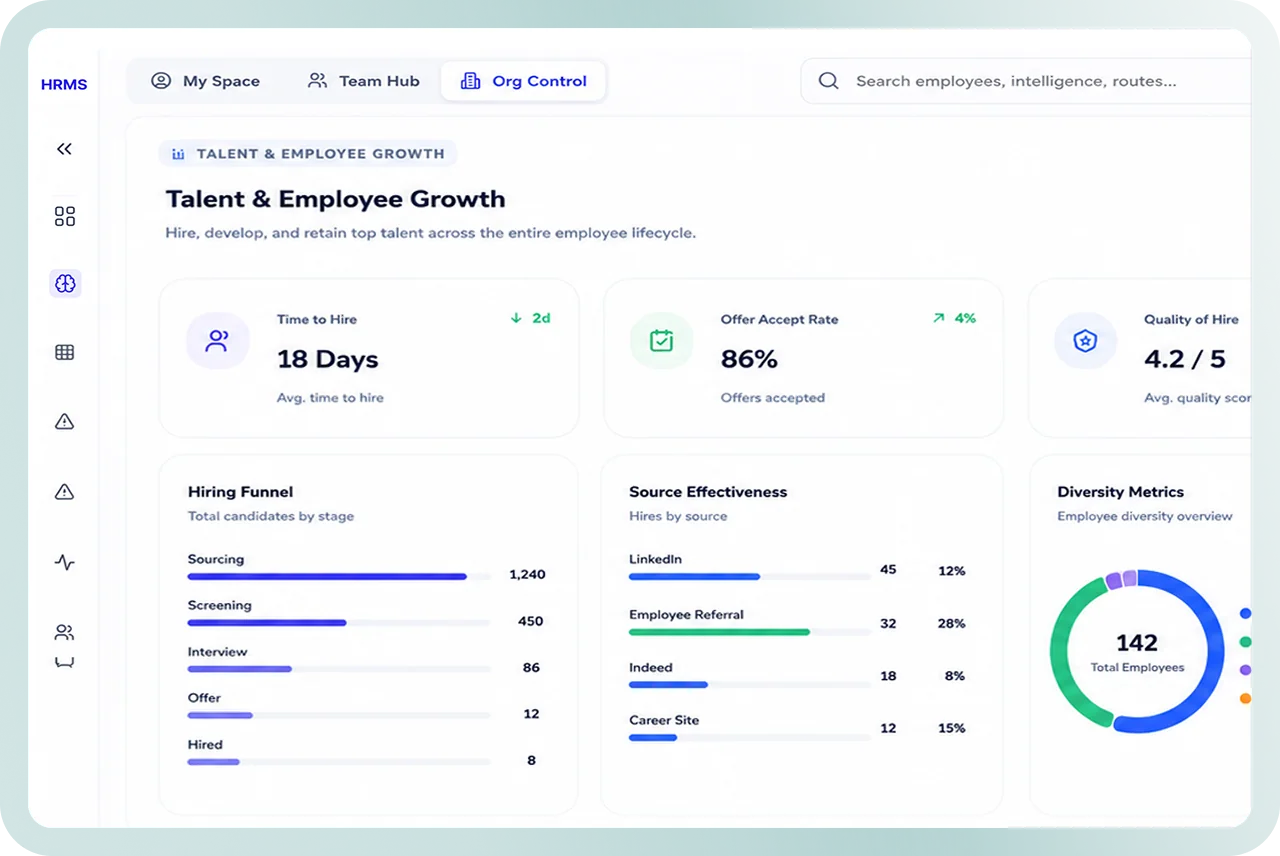Click the "86%" offer accept value
The image size is (1280, 856).
click(749, 359)
